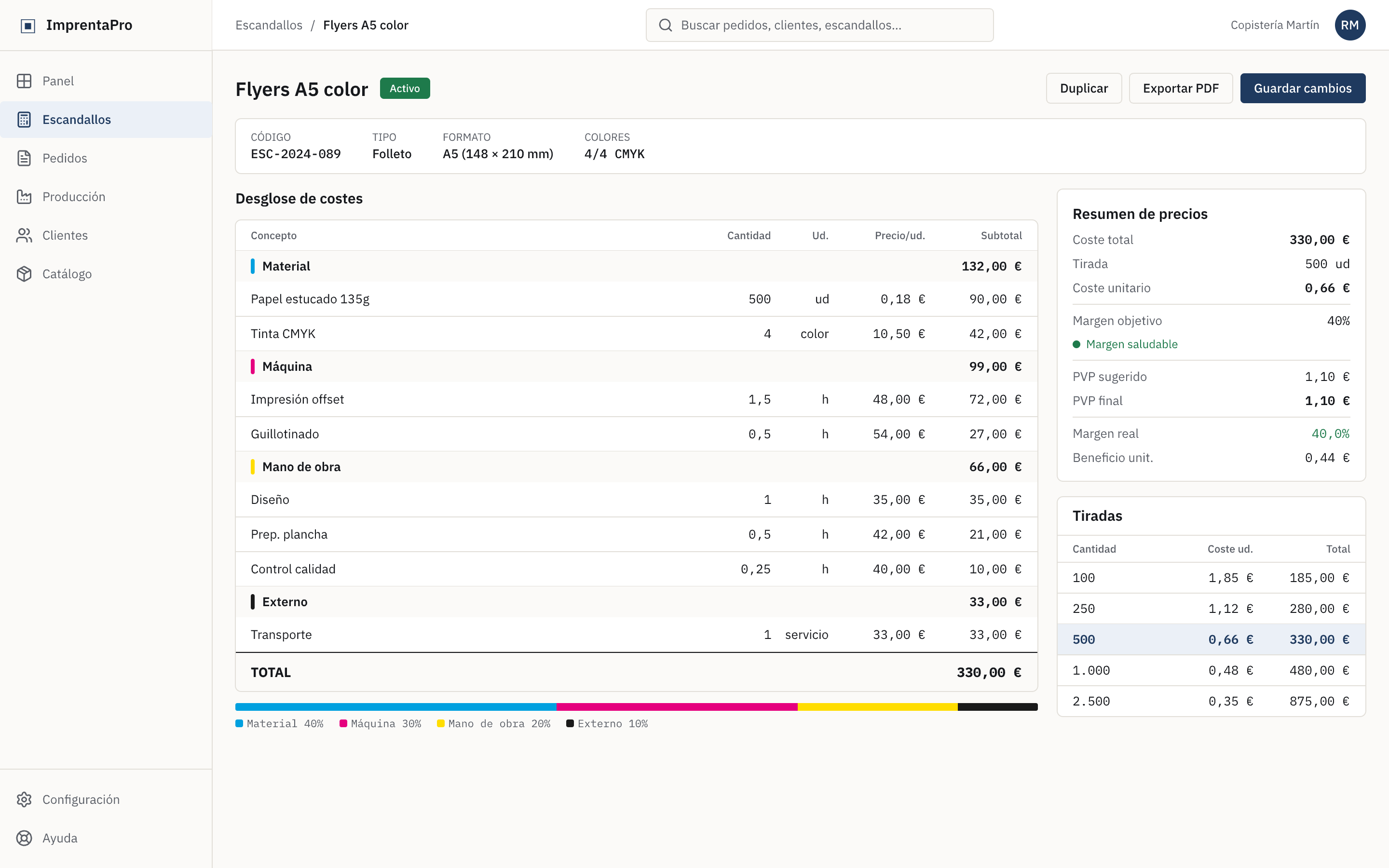Click Copistería Martín account name
Screen dimensions: 1389x868
1275,25
